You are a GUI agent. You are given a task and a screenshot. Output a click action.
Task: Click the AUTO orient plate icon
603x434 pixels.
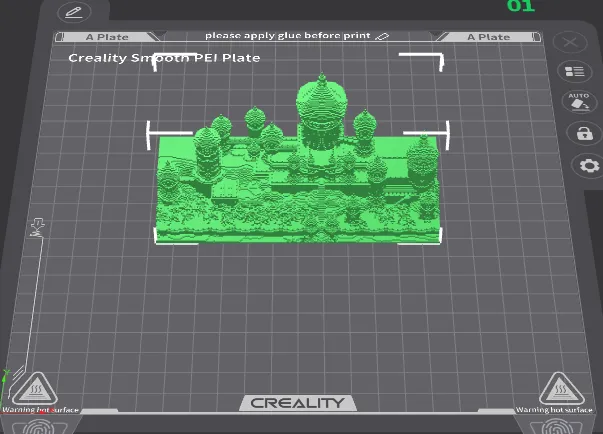pos(579,102)
